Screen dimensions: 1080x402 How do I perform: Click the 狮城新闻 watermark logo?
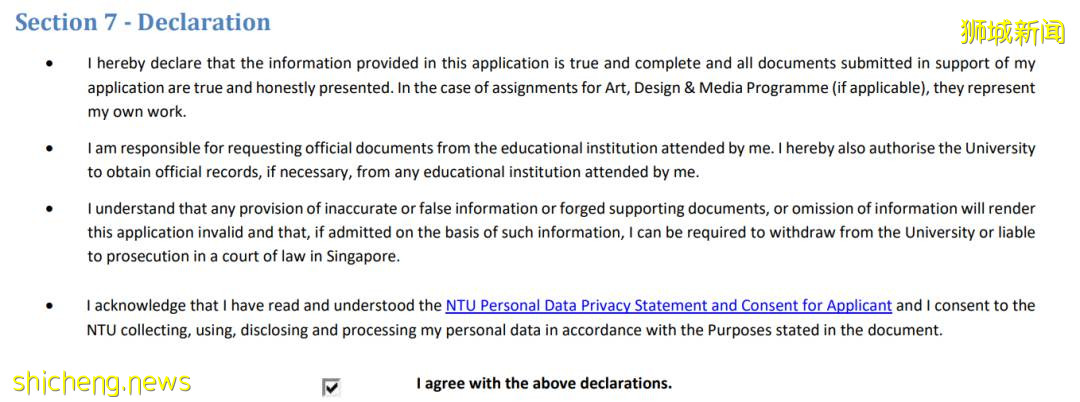coord(1012,33)
